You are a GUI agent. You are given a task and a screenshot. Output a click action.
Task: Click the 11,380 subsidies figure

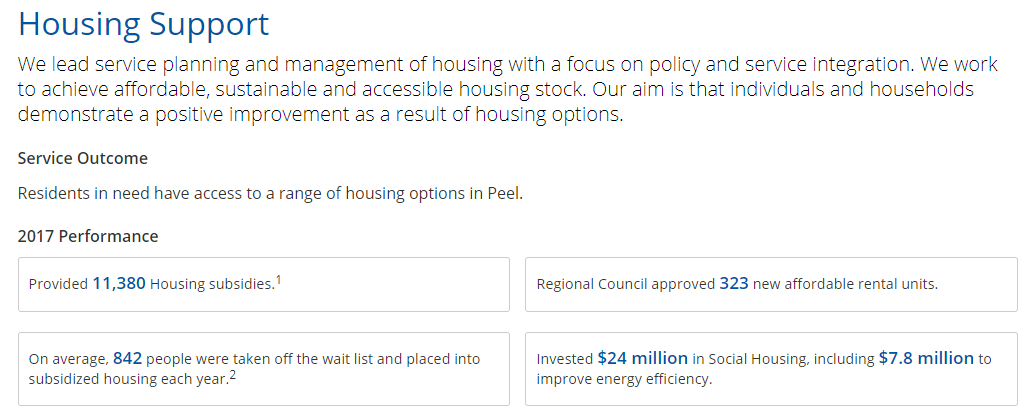[119, 284]
